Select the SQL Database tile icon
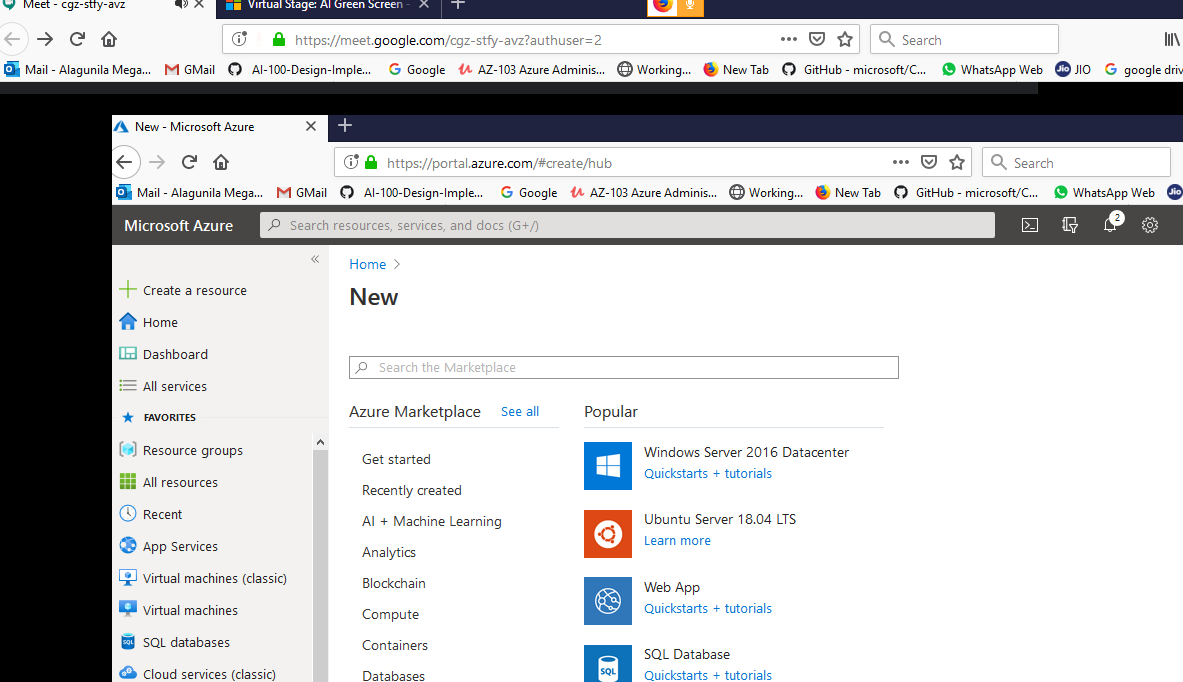This screenshot has width=1183, height=682. 607,663
